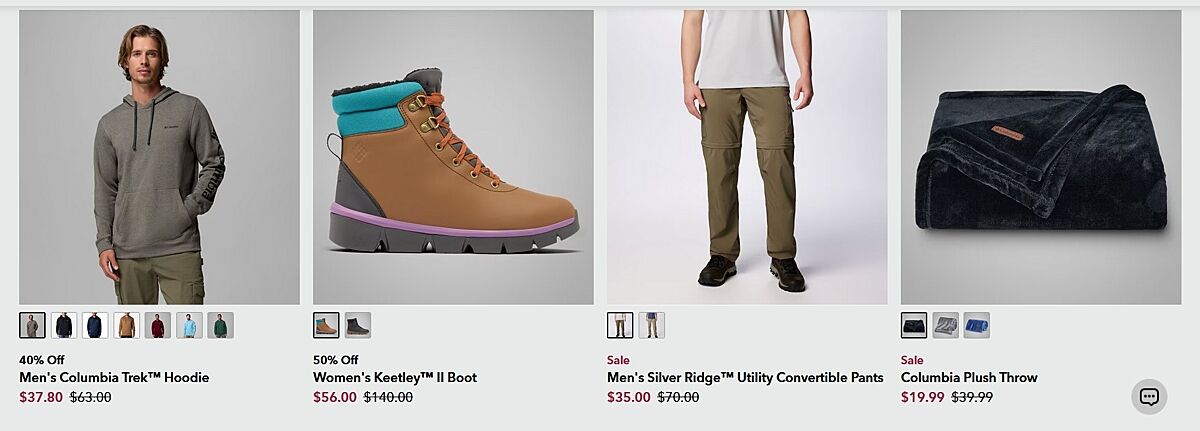Open the Columbia Plush Throw link
This screenshot has height=431, width=1200.
[x=969, y=377]
